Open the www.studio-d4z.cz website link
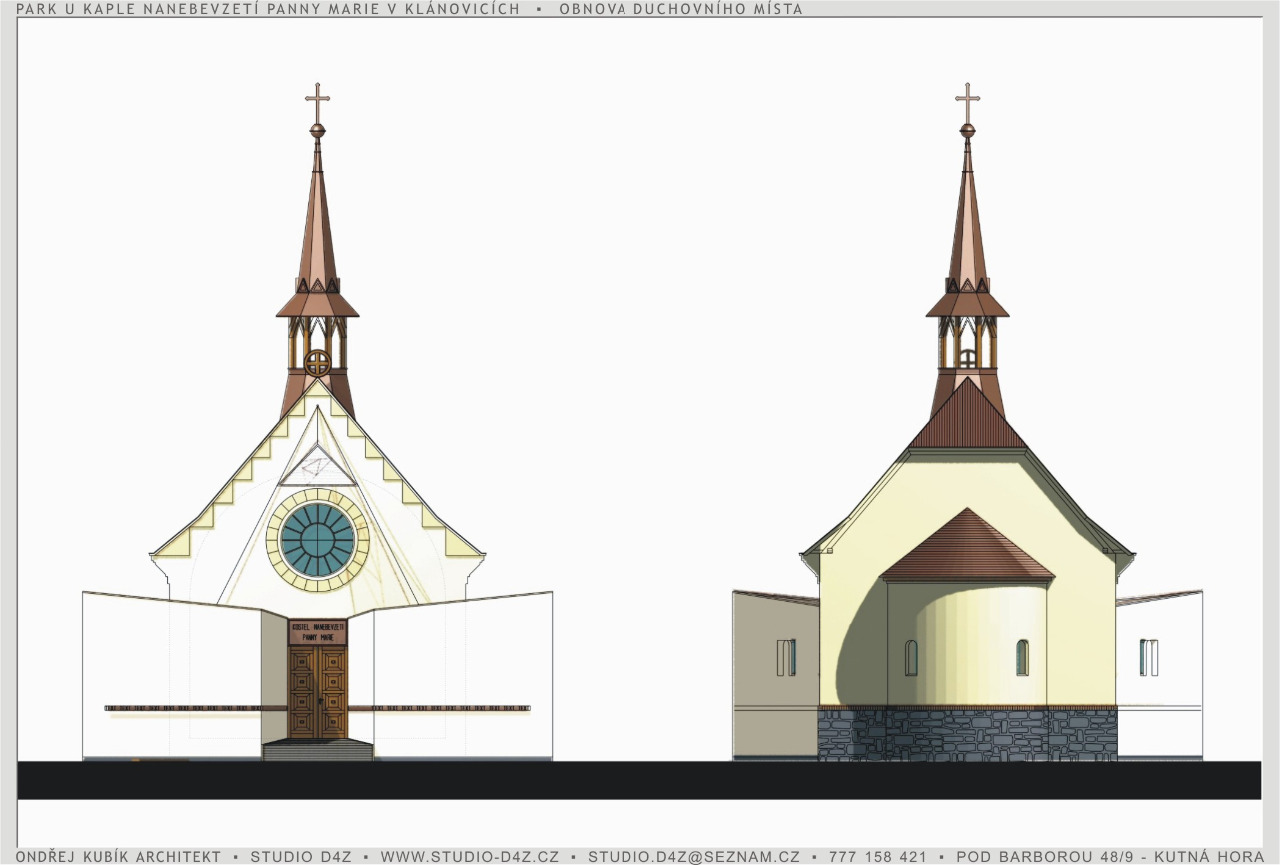This screenshot has width=1280, height=865. [469, 857]
